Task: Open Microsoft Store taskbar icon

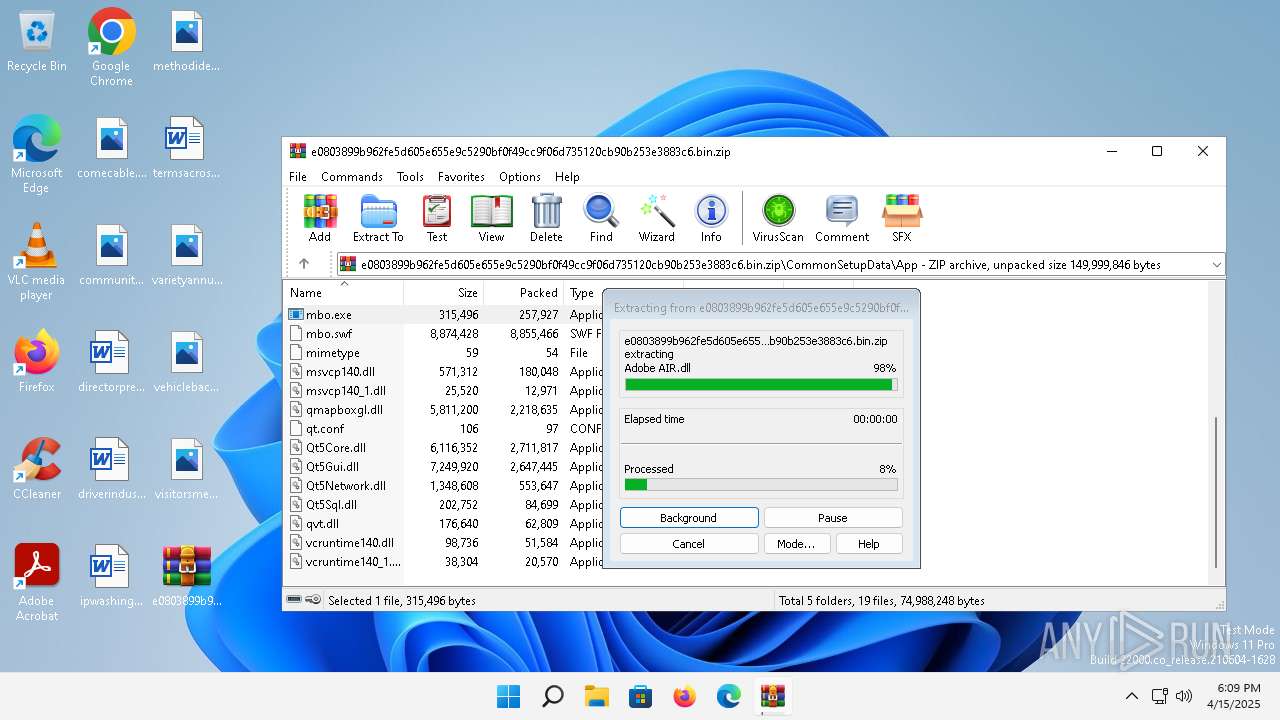Action: coord(640,696)
